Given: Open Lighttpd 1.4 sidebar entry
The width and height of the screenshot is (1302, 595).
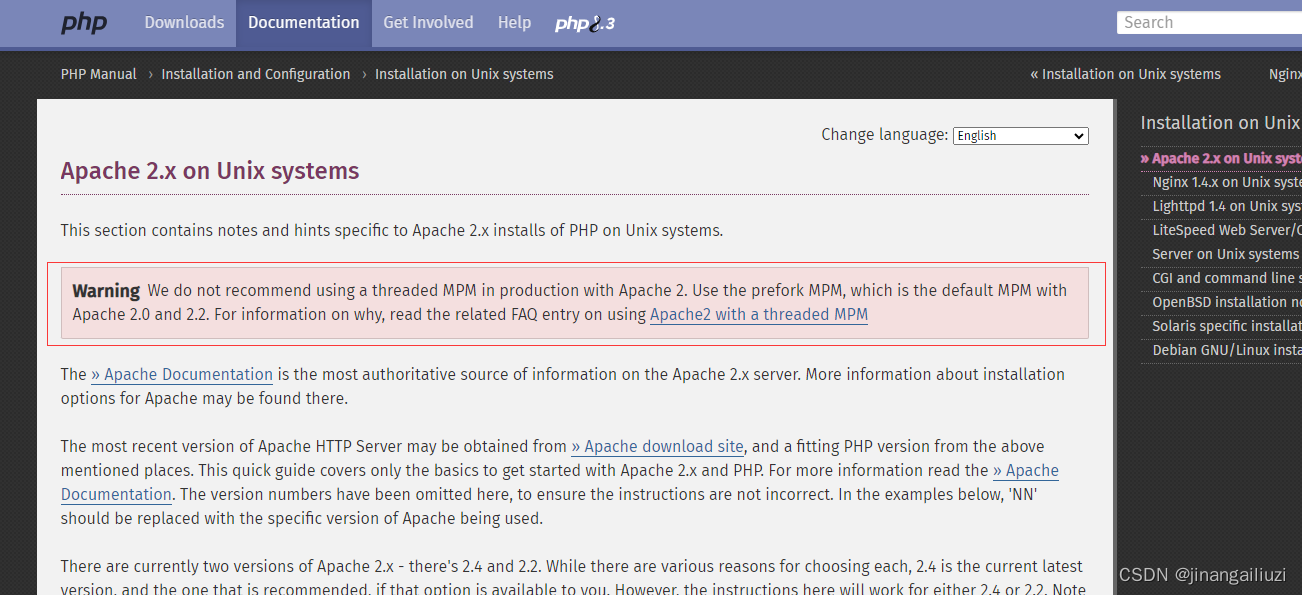Looking at the screenshot, I should point(1222,205).
